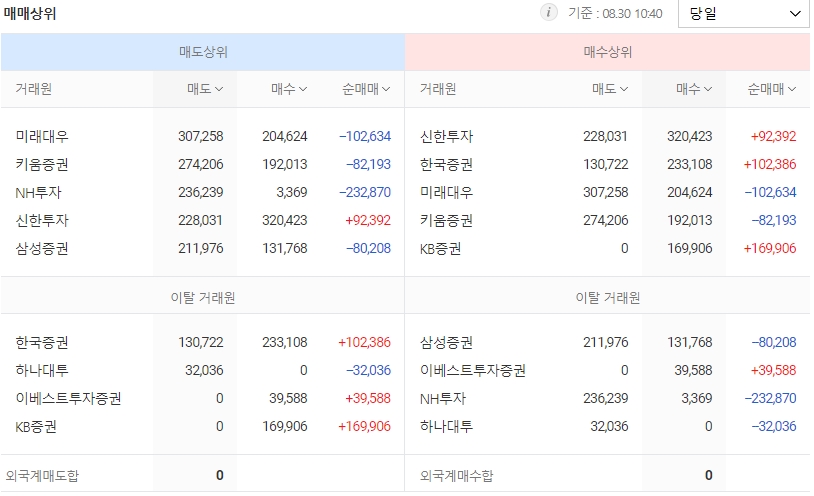The height and width of the screenshot is (496, 814).
Task: Select 삼성증권 in the 매도상위 list
Action: point(42,248)
